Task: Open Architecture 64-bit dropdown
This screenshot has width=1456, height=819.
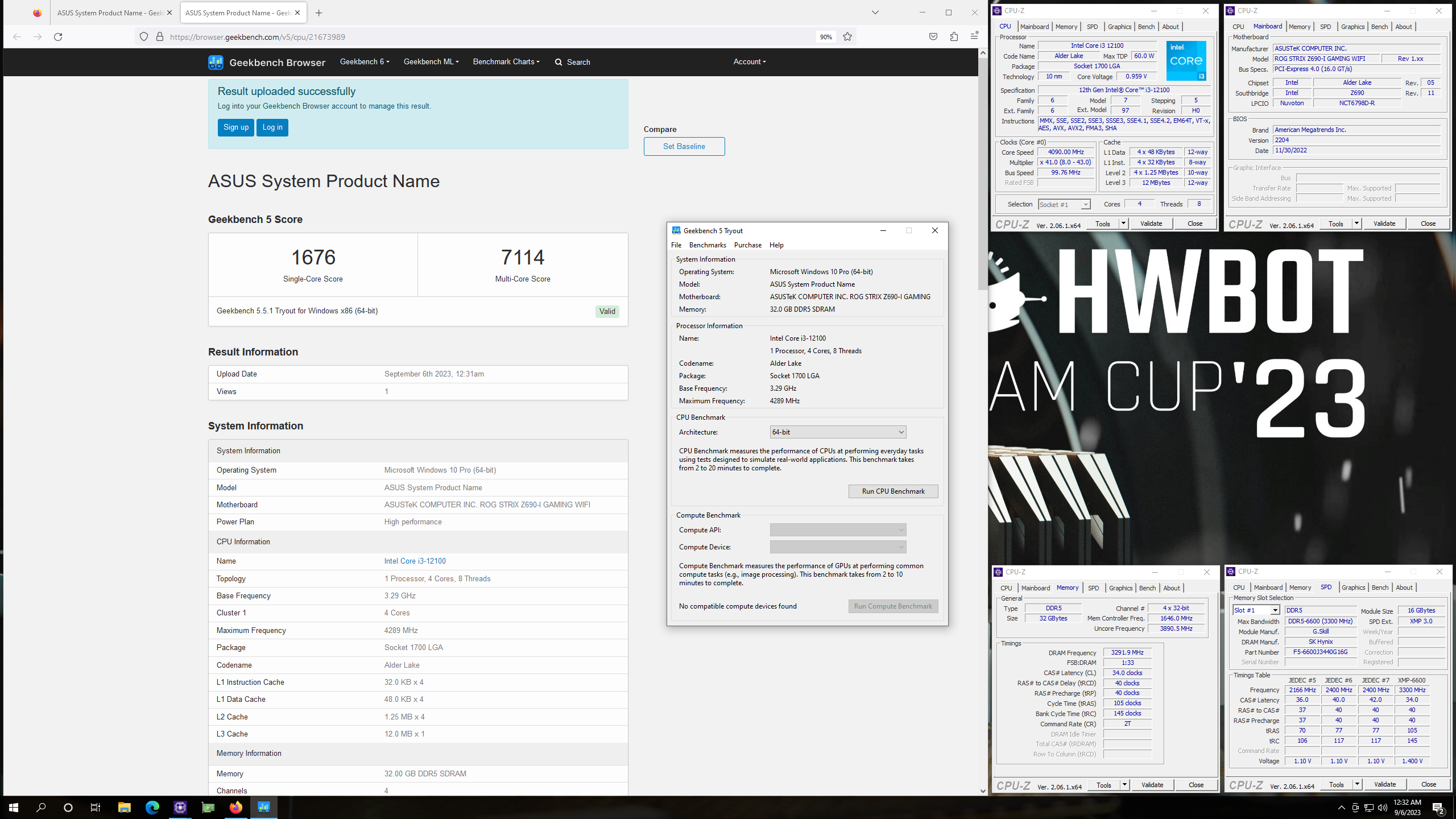Action: (x=838, y=432)
